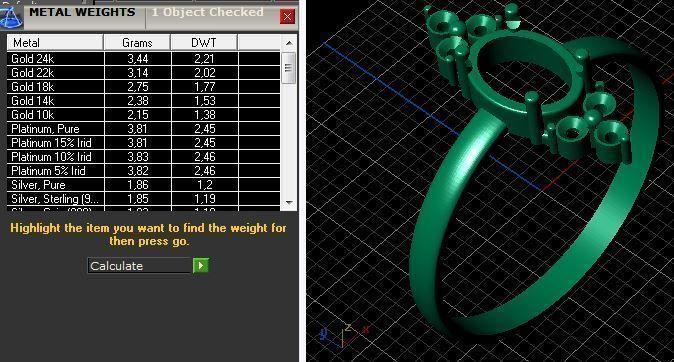
Task: Select the Gold 14k row
Action: click(x=144, y=101)
